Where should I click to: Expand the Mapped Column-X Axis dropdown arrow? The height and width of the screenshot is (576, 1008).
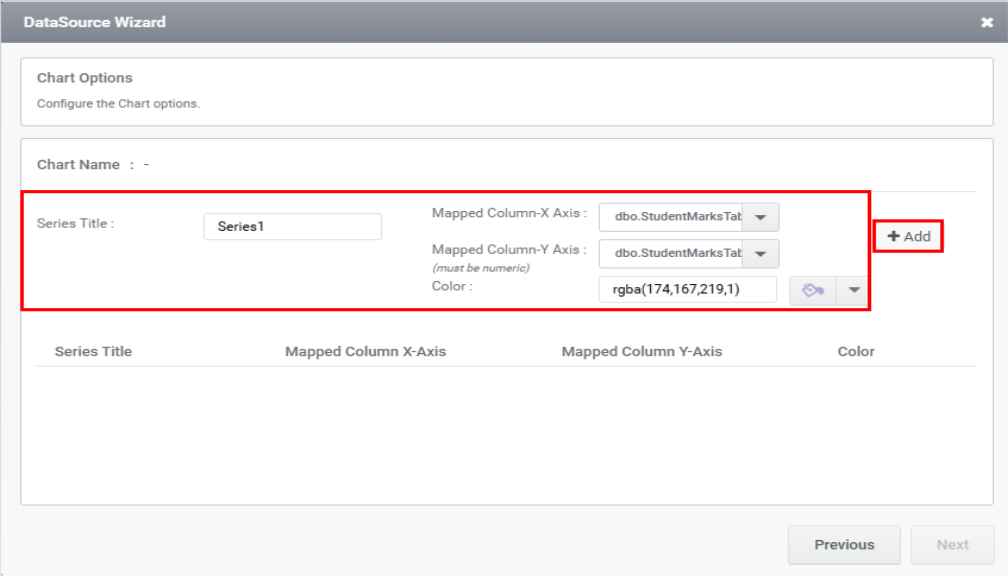[x=760, y=217]
